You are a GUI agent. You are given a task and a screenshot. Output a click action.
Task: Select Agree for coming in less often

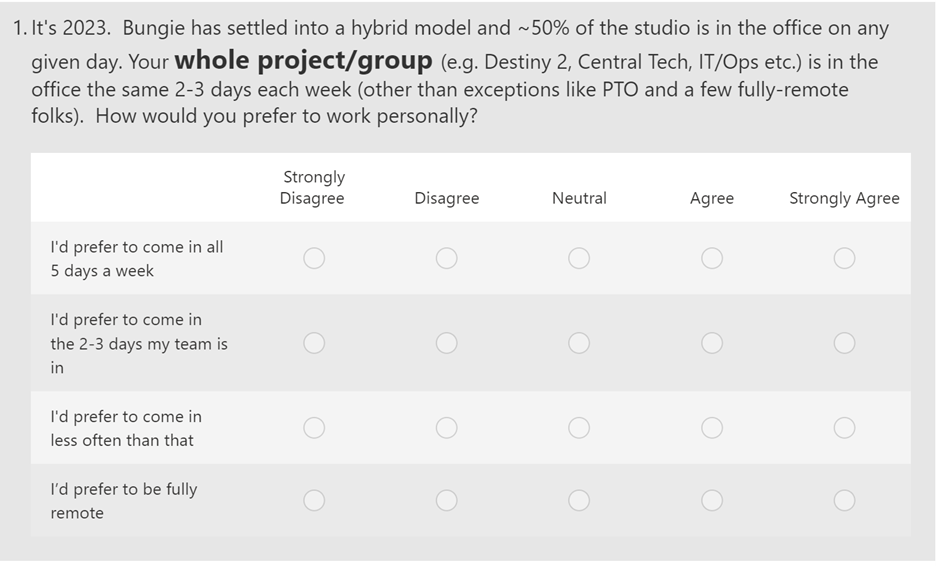pyautogui.click(x=712, y=428)
